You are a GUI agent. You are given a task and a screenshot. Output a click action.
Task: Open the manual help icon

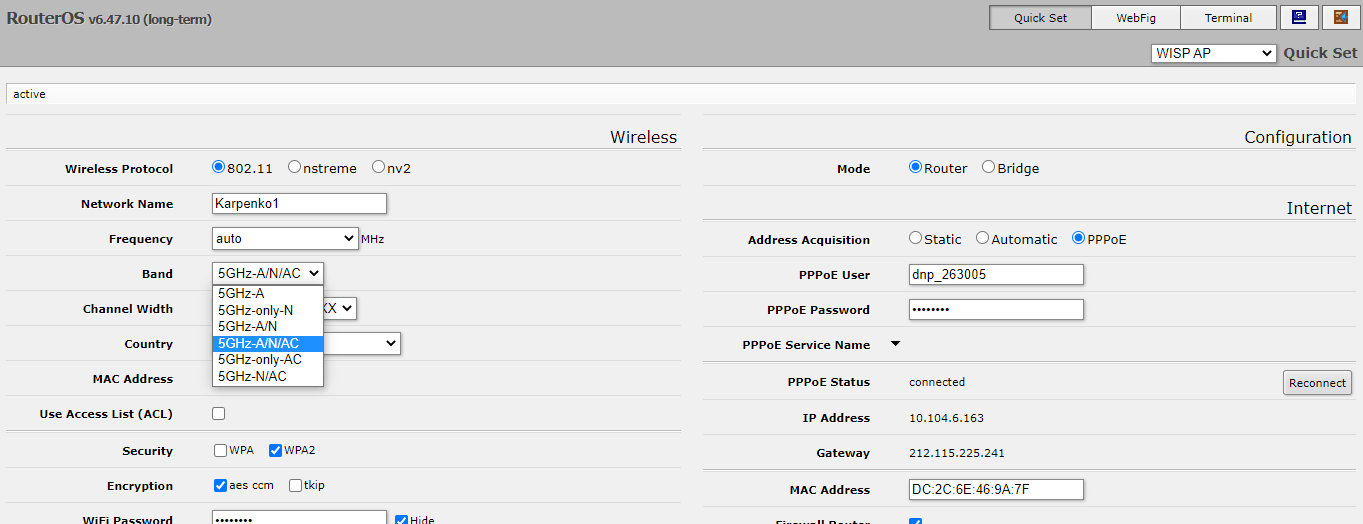(1298, 17)
